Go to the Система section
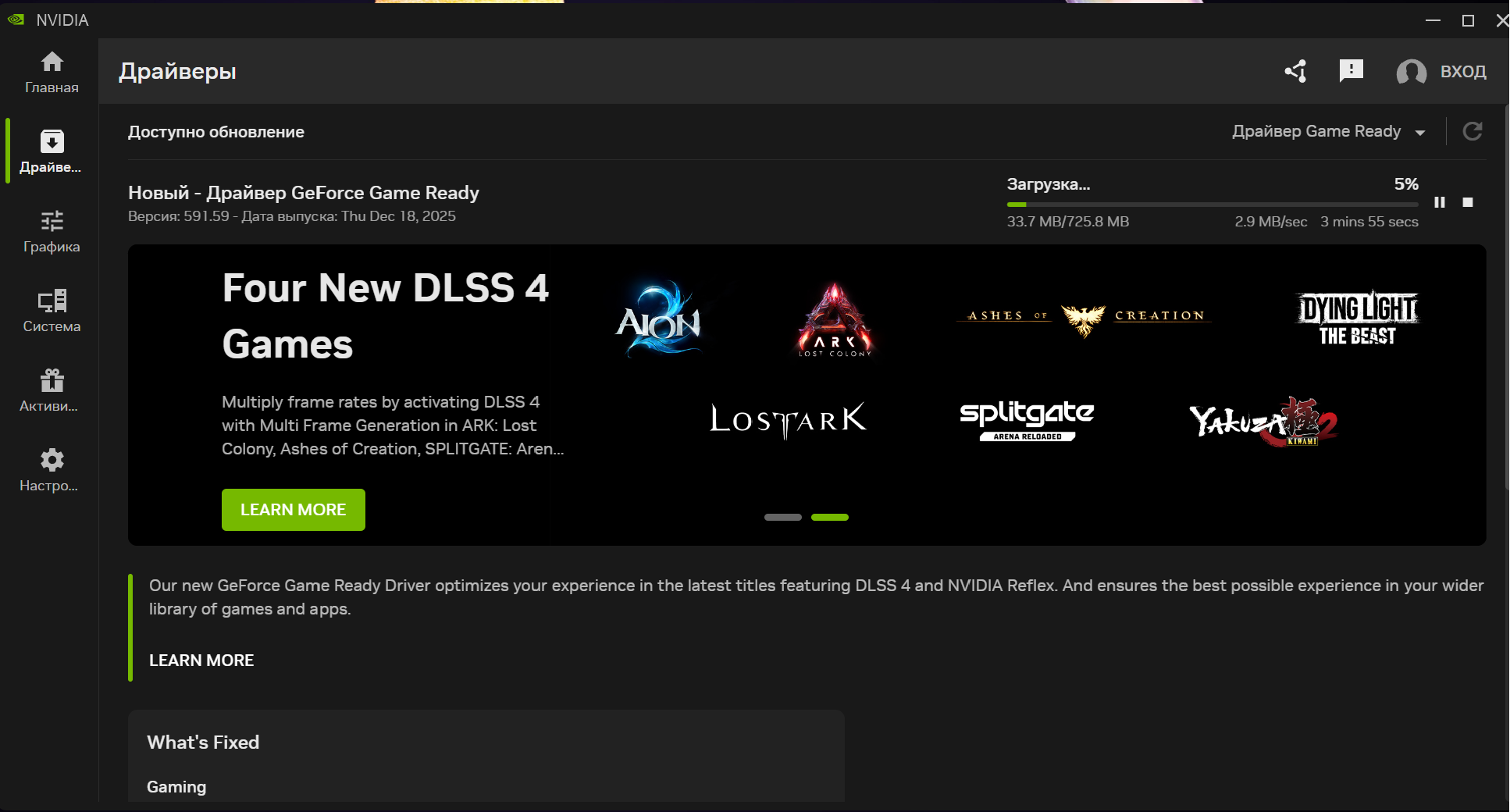The image size is (1510, 812). (x=52, y=311)
